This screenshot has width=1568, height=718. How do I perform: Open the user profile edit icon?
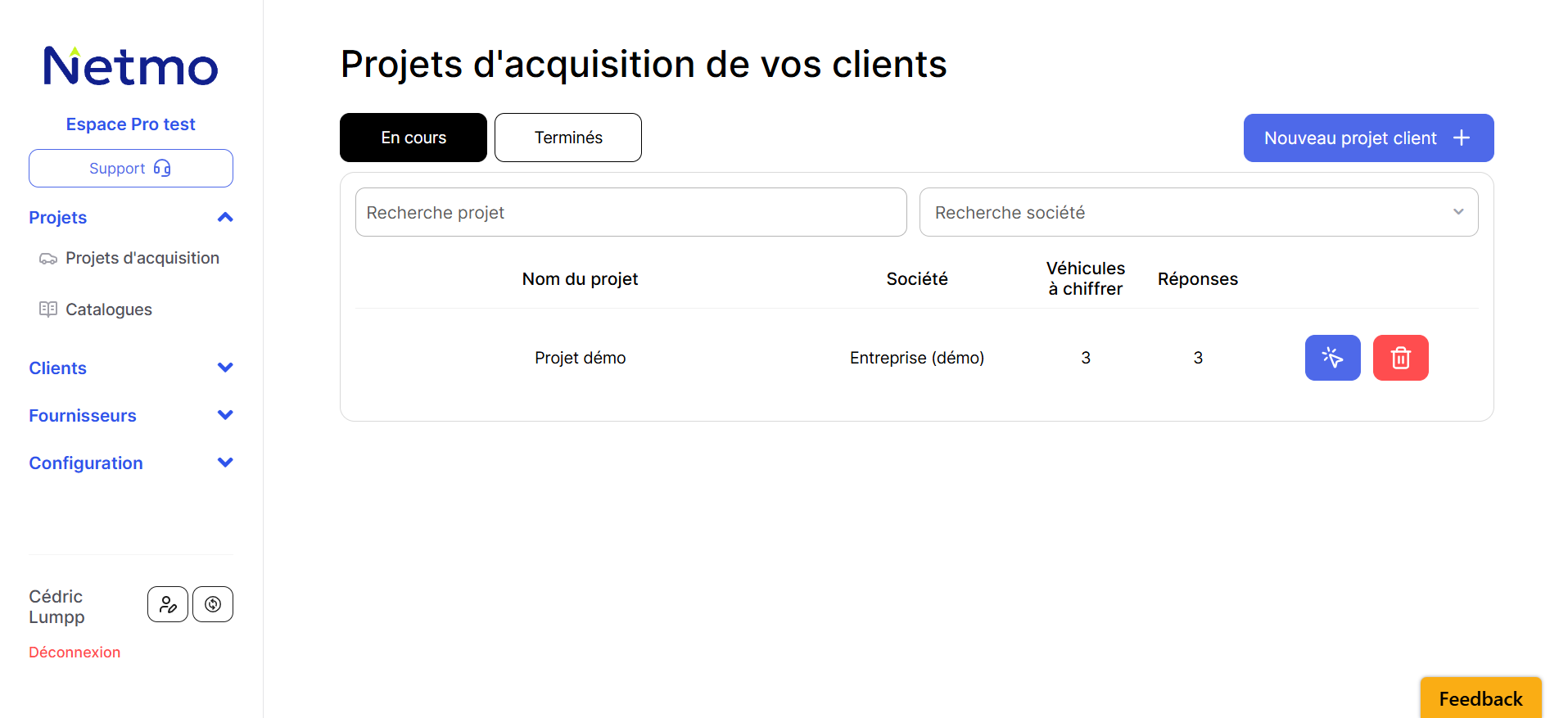(x=168, y=604)
